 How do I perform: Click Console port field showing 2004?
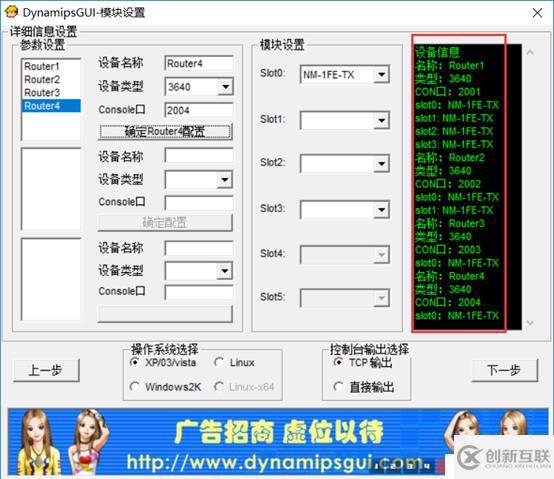199,110
